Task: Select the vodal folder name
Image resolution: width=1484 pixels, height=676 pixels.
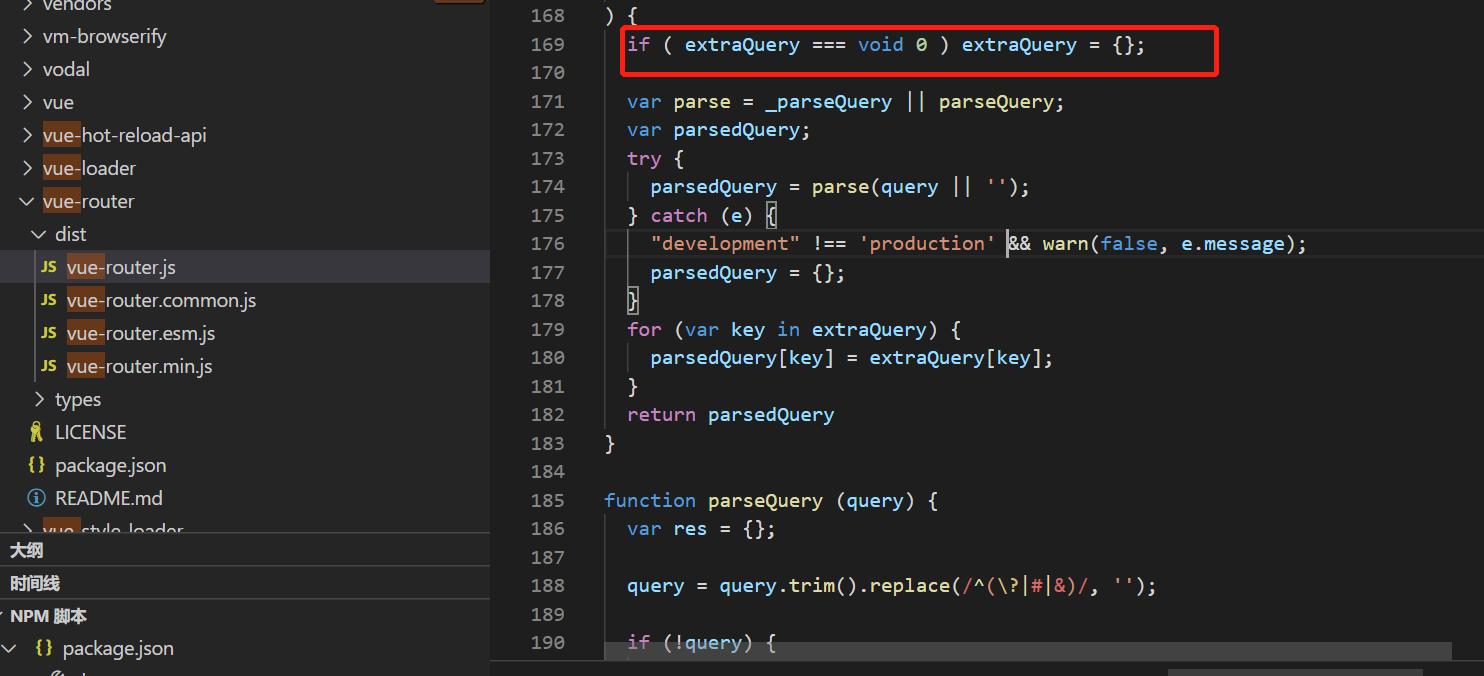Action: coord(66,70)
